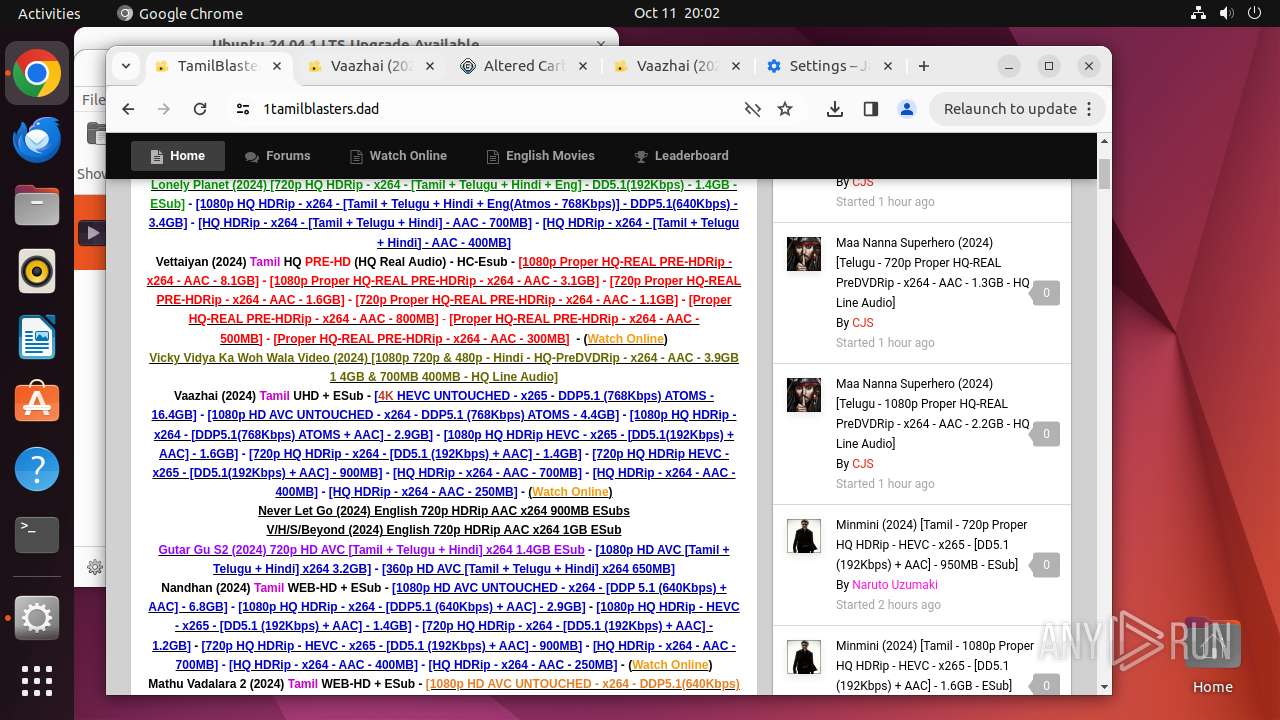Open the Chrome three-dot menu

1090,109
